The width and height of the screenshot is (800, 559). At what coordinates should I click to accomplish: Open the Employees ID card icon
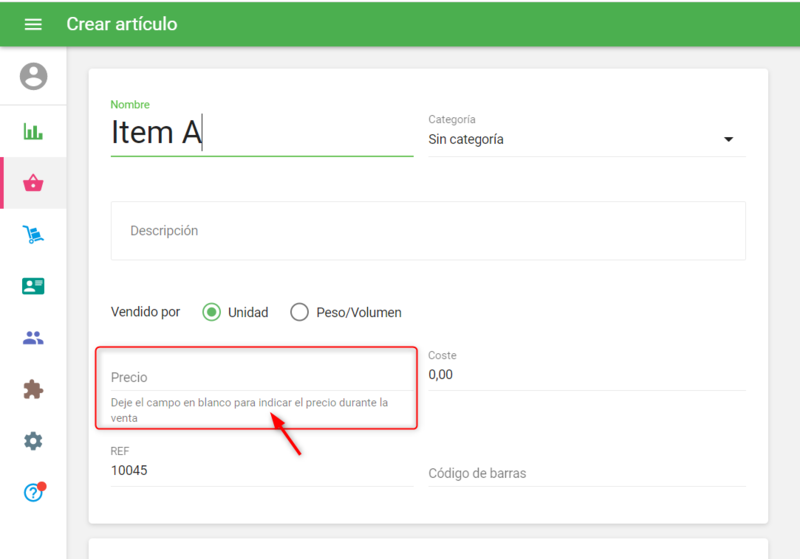[33, 286]
